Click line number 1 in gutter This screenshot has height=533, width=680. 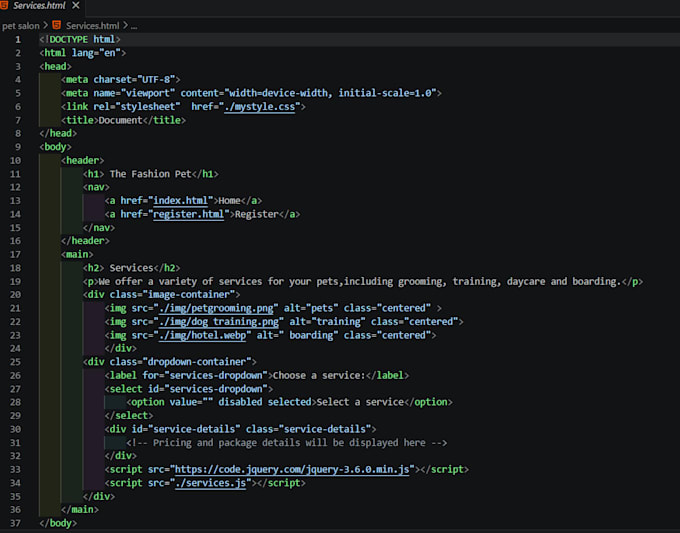point(18,39)
